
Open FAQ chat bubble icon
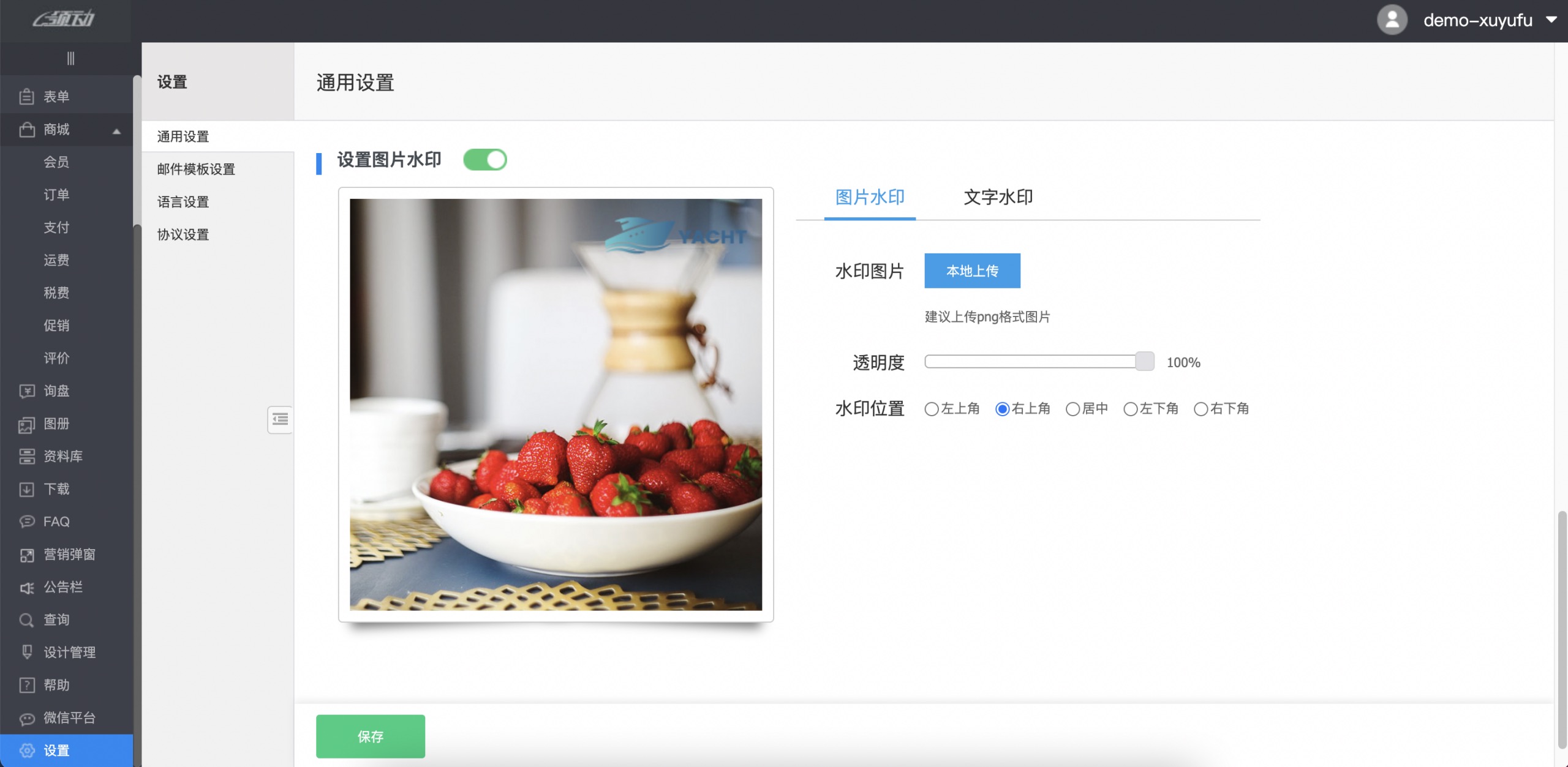26,522
